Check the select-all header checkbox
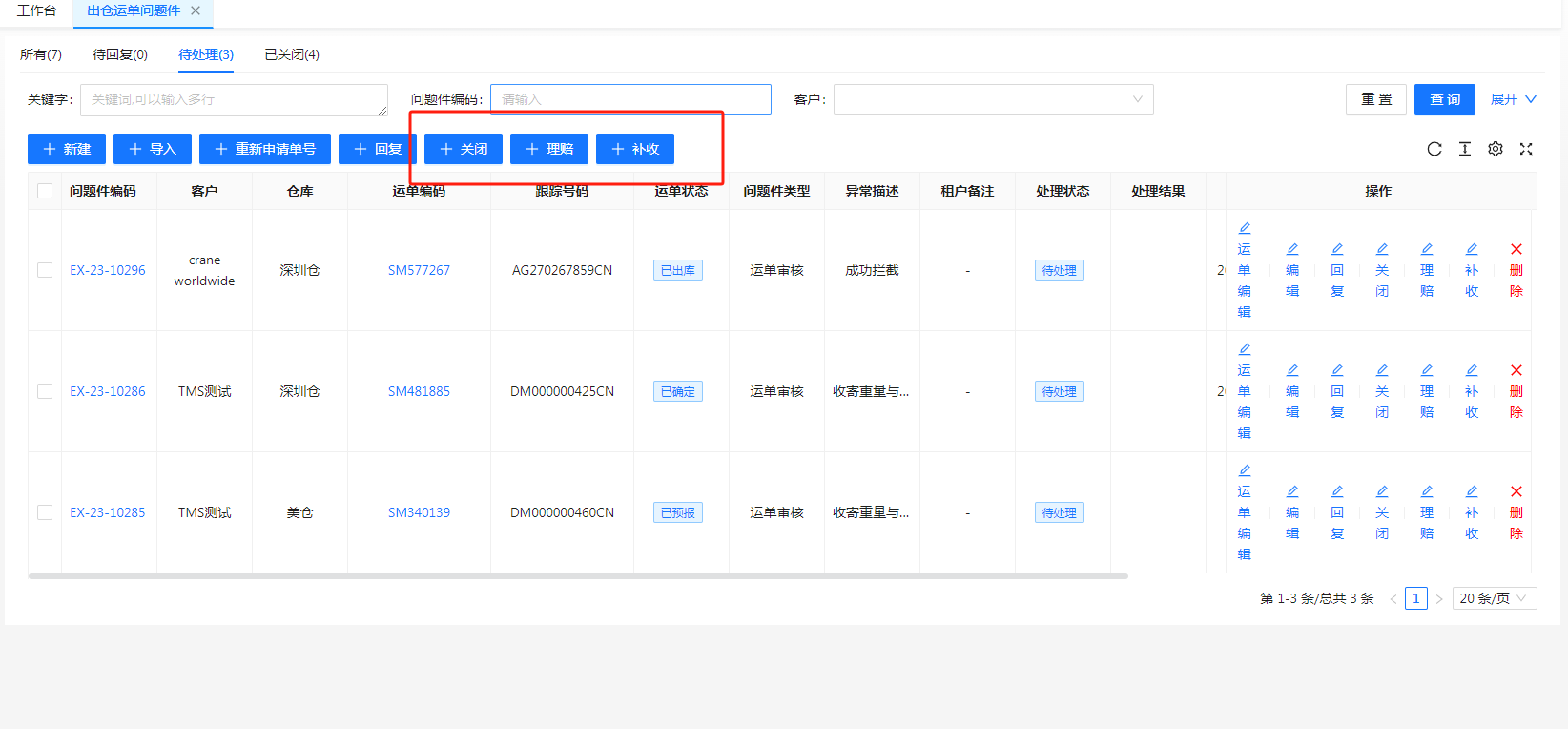The width and height of the screenshot is (1568, 729). [x=45, y=191]
